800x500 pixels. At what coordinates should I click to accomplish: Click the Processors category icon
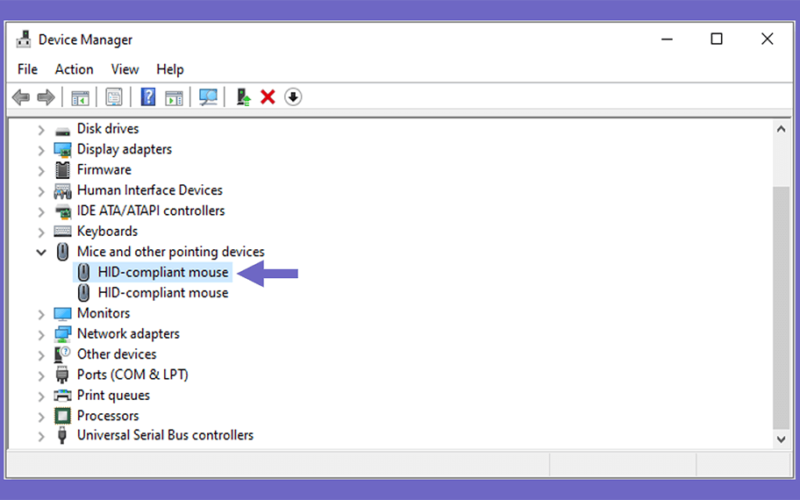pyautogui.click(x=63, y=416)
